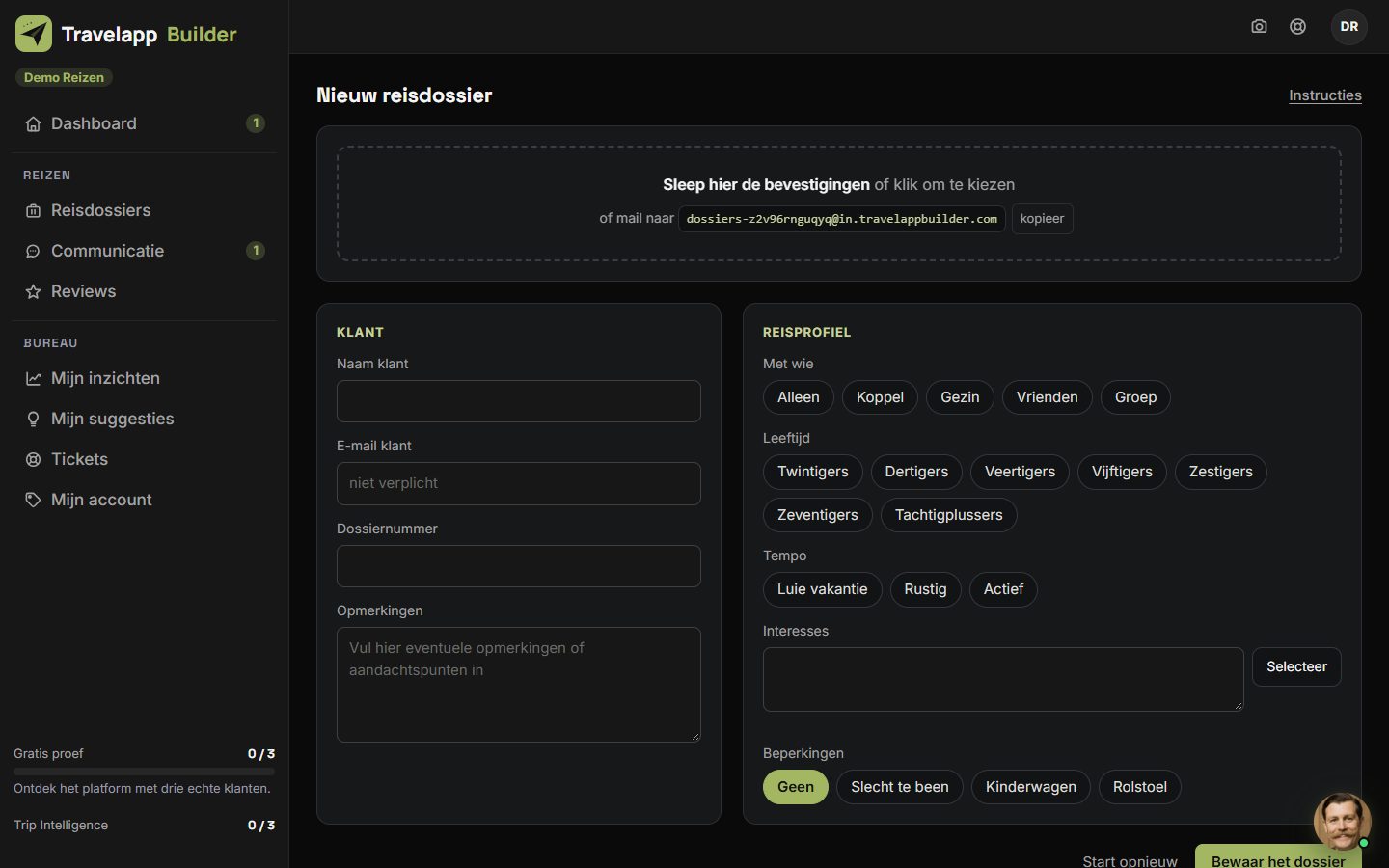1389x868 pixels.
Task: Click the Reviews star icon
Action: [x=33, y=291]
